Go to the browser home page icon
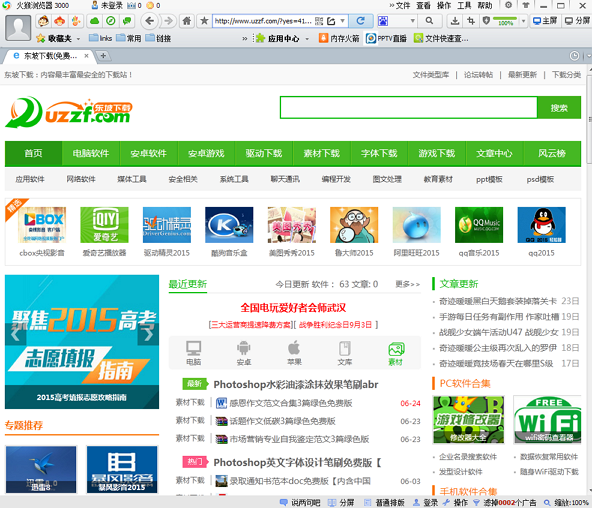592x508 pixels. point(187,21)
